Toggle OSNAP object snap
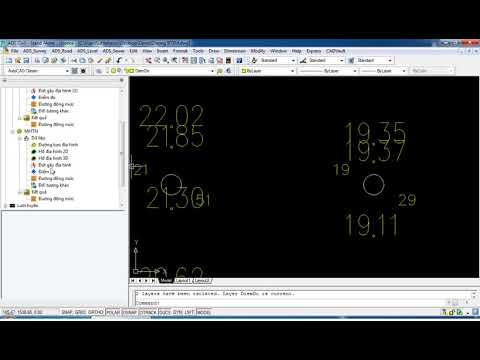The width and height of the screenshot is (480, 360). click(x=130, y=312)
